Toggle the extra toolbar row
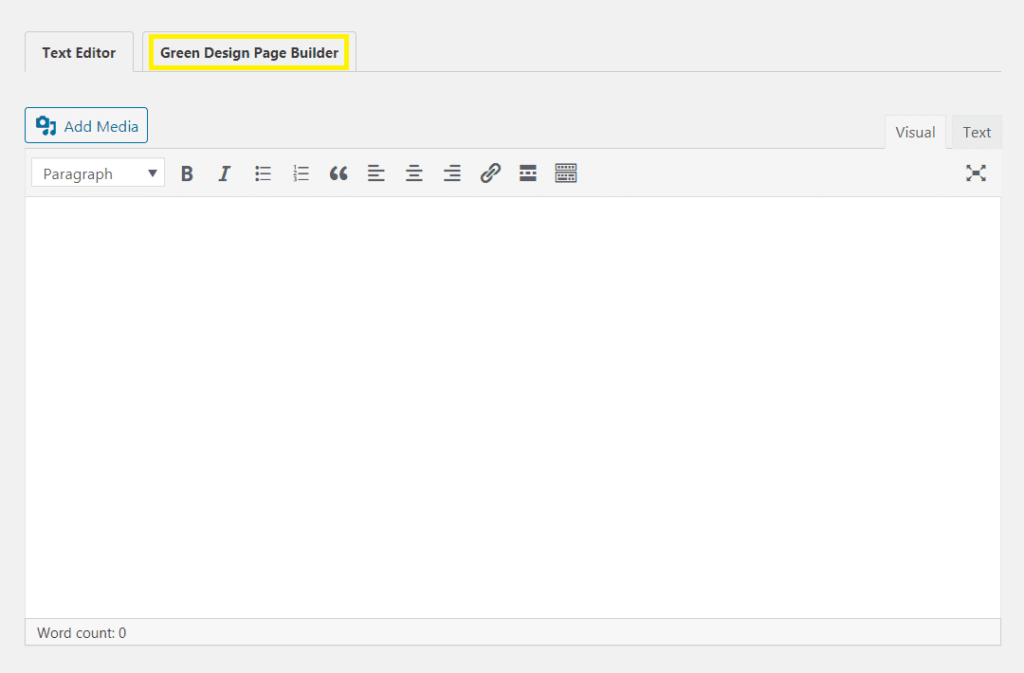Viewport: 1024px width, 673px height. (x=565, y=173)
